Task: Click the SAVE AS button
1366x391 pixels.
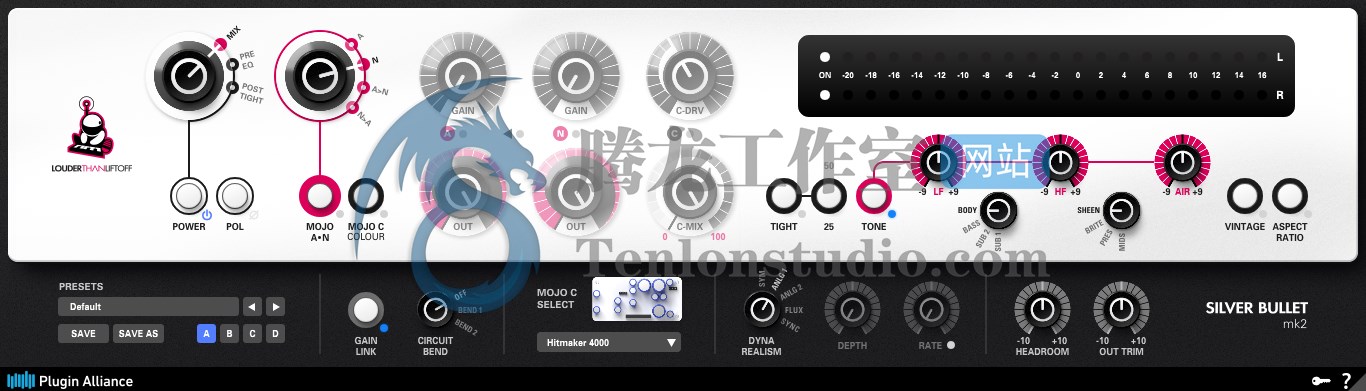Action: coord(138,334)
